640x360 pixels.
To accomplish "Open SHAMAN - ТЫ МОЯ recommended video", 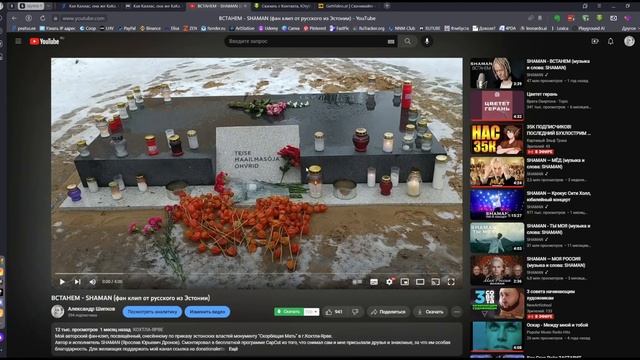I will point(497,238).
